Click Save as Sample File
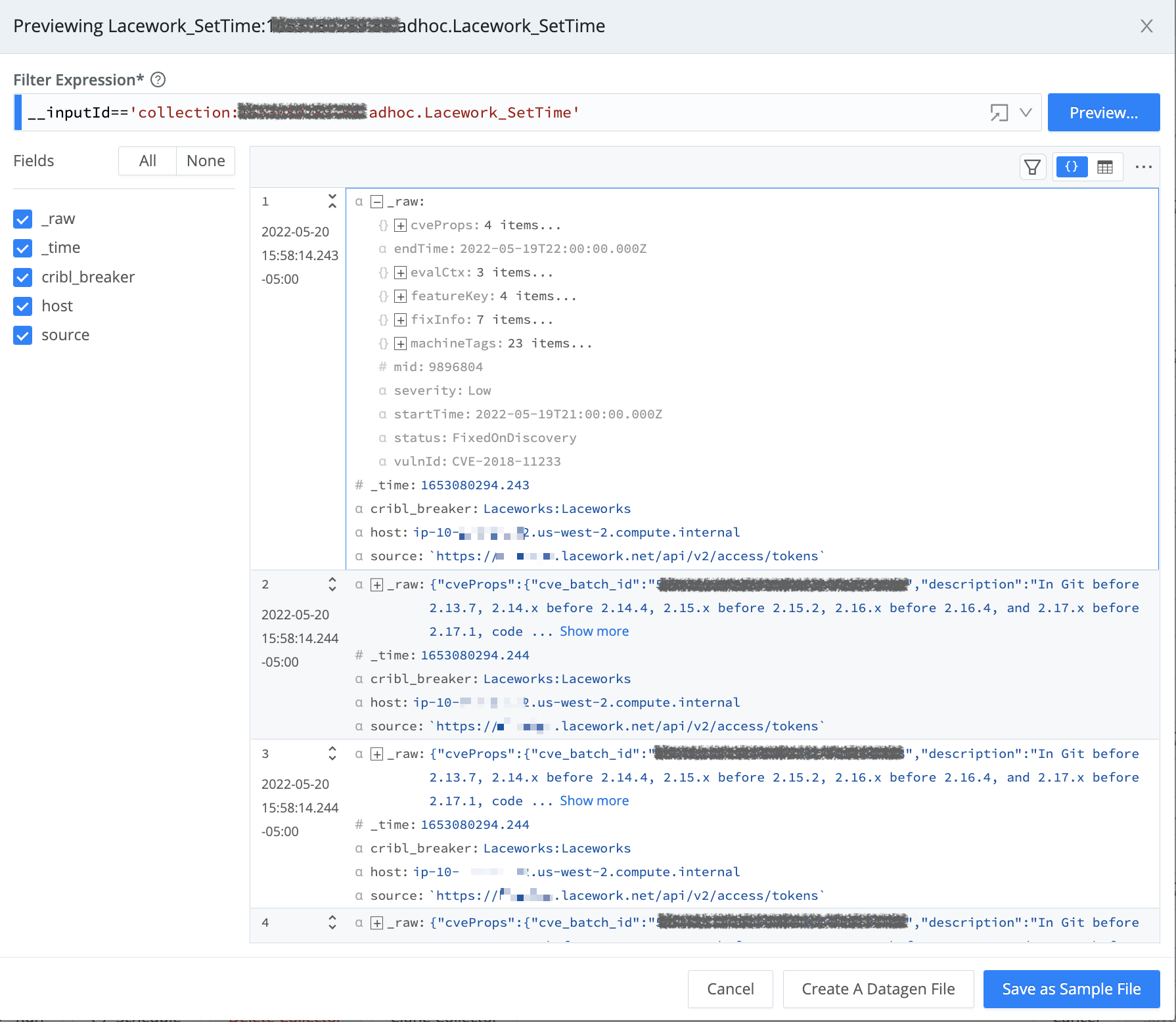 1070,989
